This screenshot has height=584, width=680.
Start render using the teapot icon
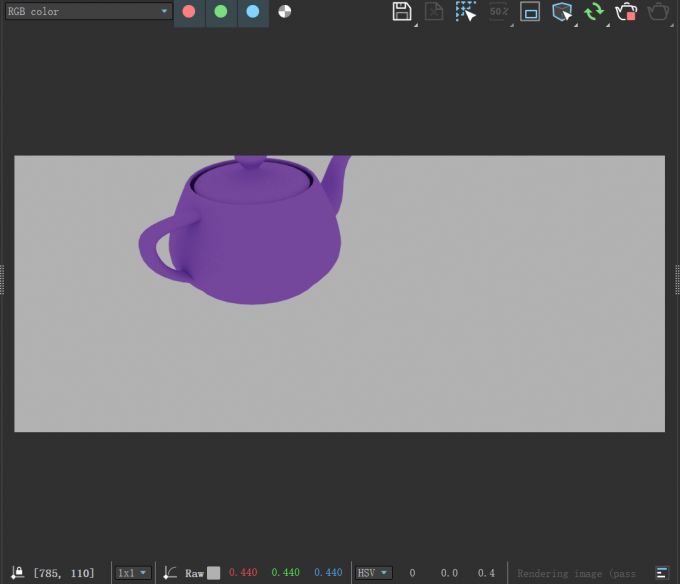tap(658, 12)
